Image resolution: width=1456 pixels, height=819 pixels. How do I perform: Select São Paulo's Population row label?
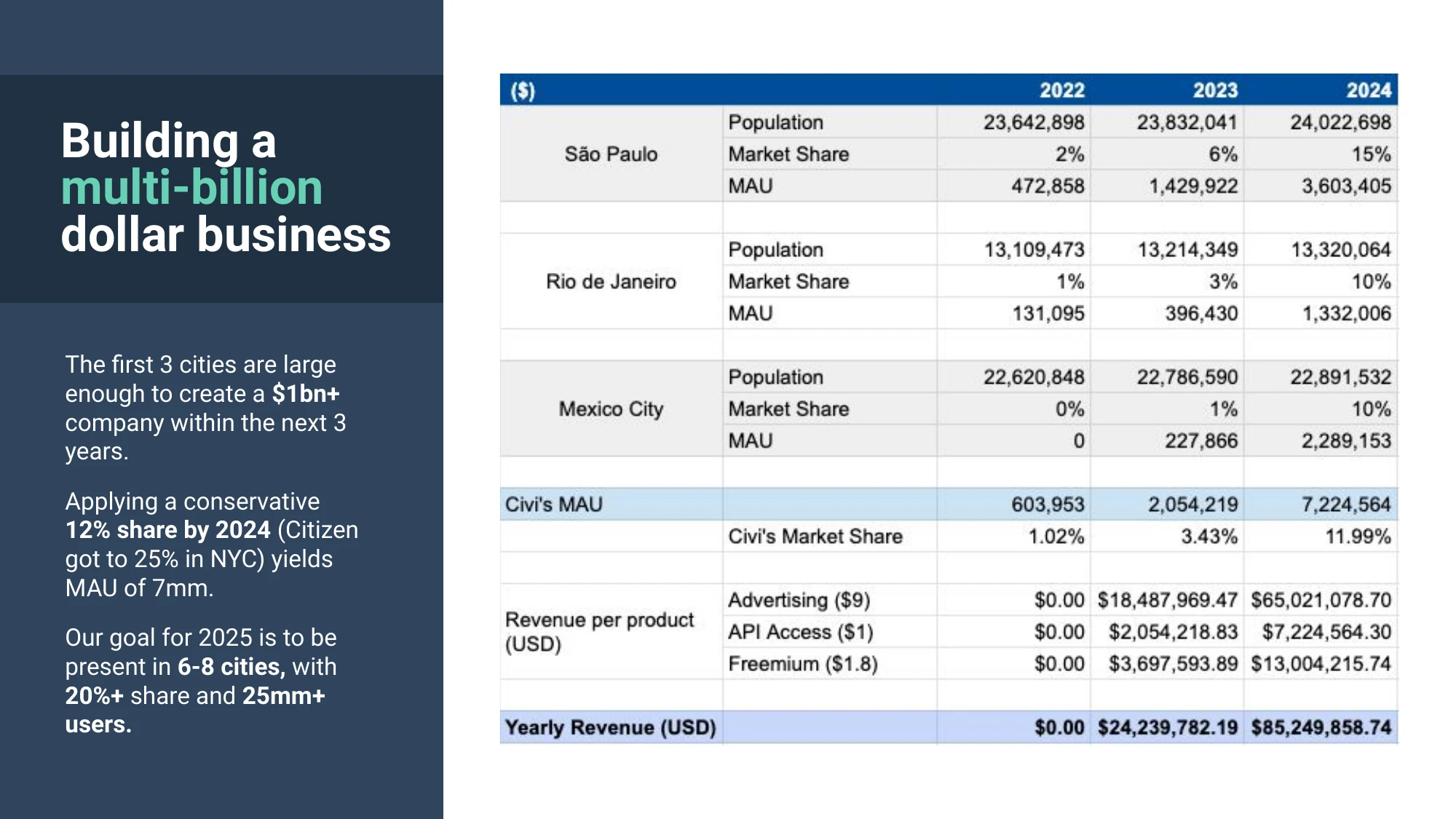coord(775,122)
